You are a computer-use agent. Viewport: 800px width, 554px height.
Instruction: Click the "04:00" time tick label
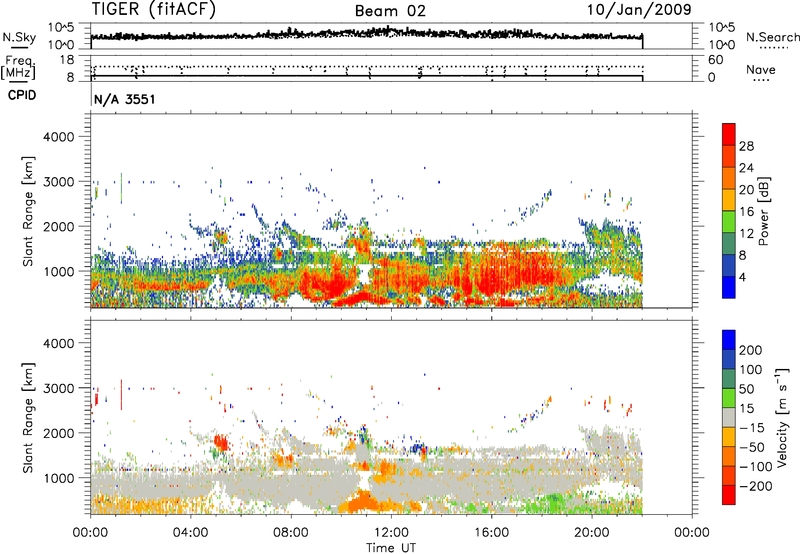coord(191,533)
